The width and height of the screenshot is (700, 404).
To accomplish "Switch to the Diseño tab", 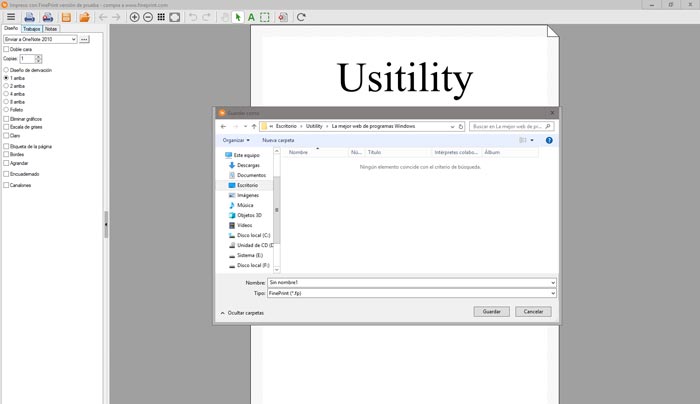I will click(11, 28).
